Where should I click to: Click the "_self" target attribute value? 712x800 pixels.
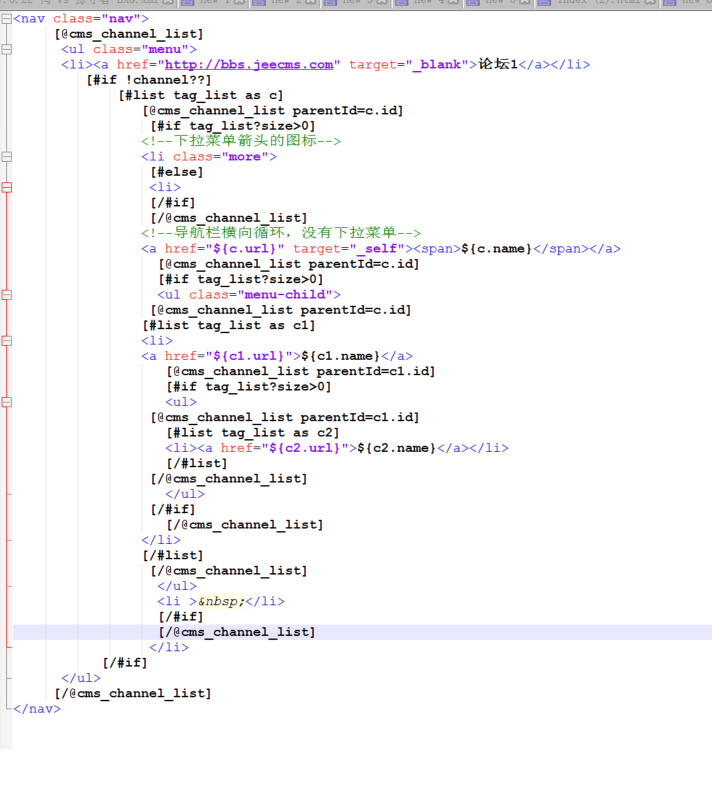click(377, 248)
